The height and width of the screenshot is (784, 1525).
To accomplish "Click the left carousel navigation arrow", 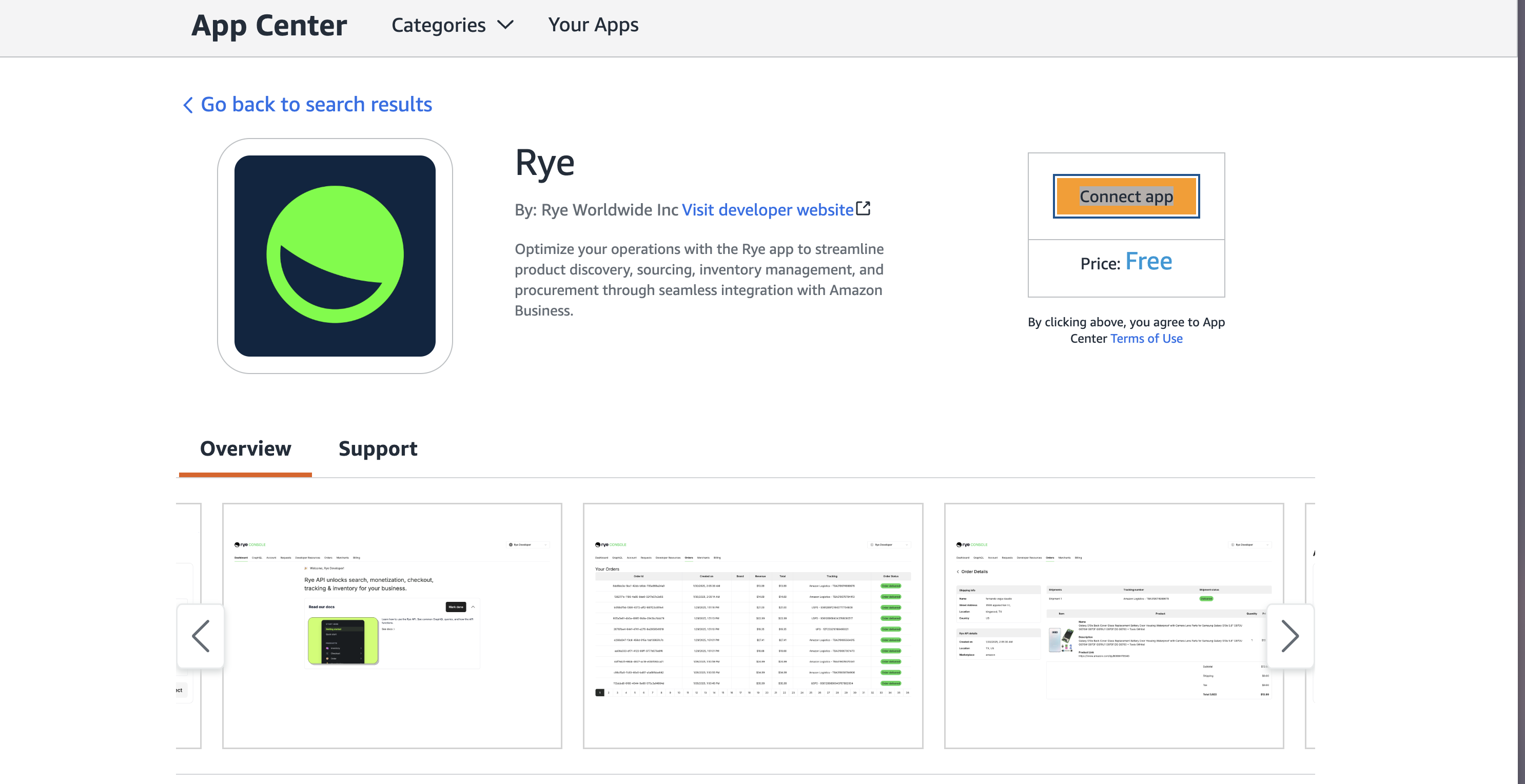I will [x=201, y=636].
